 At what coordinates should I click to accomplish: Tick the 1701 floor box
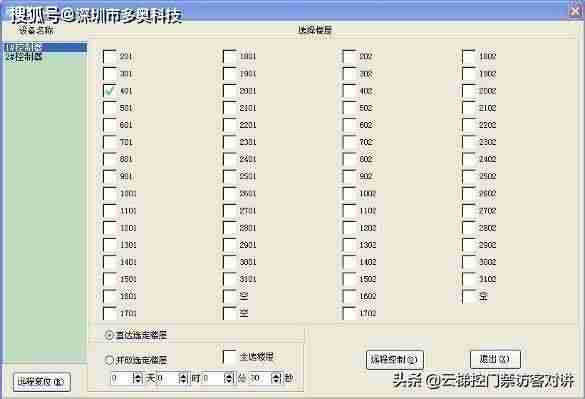pos(110,313)
